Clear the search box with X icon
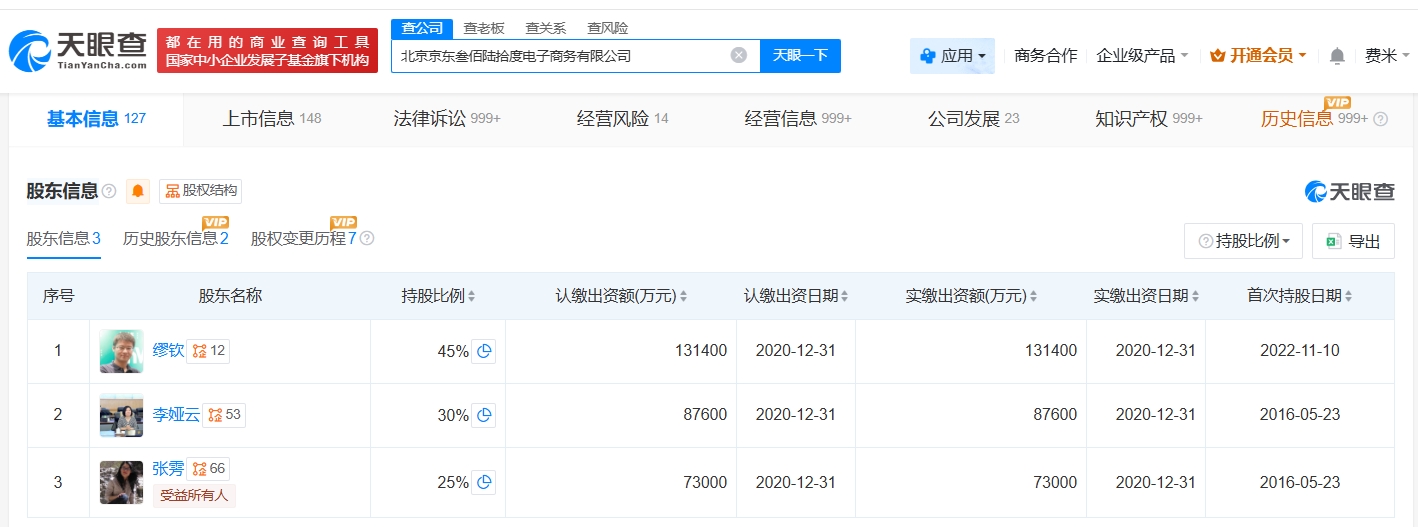1418x527 pixels. (739, 55)
